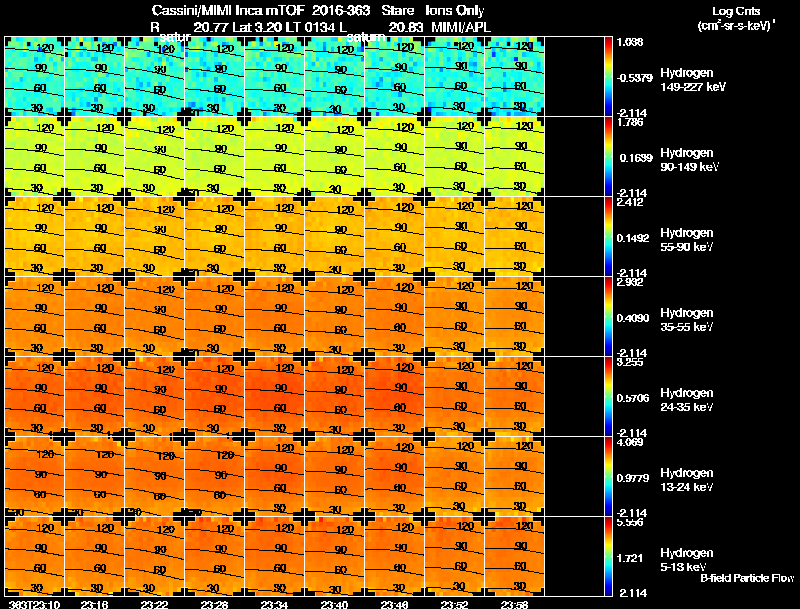Click the colorbar maximum value '2.932'
The height and width of the screenshot is (609, 800).
click(630, 283)
